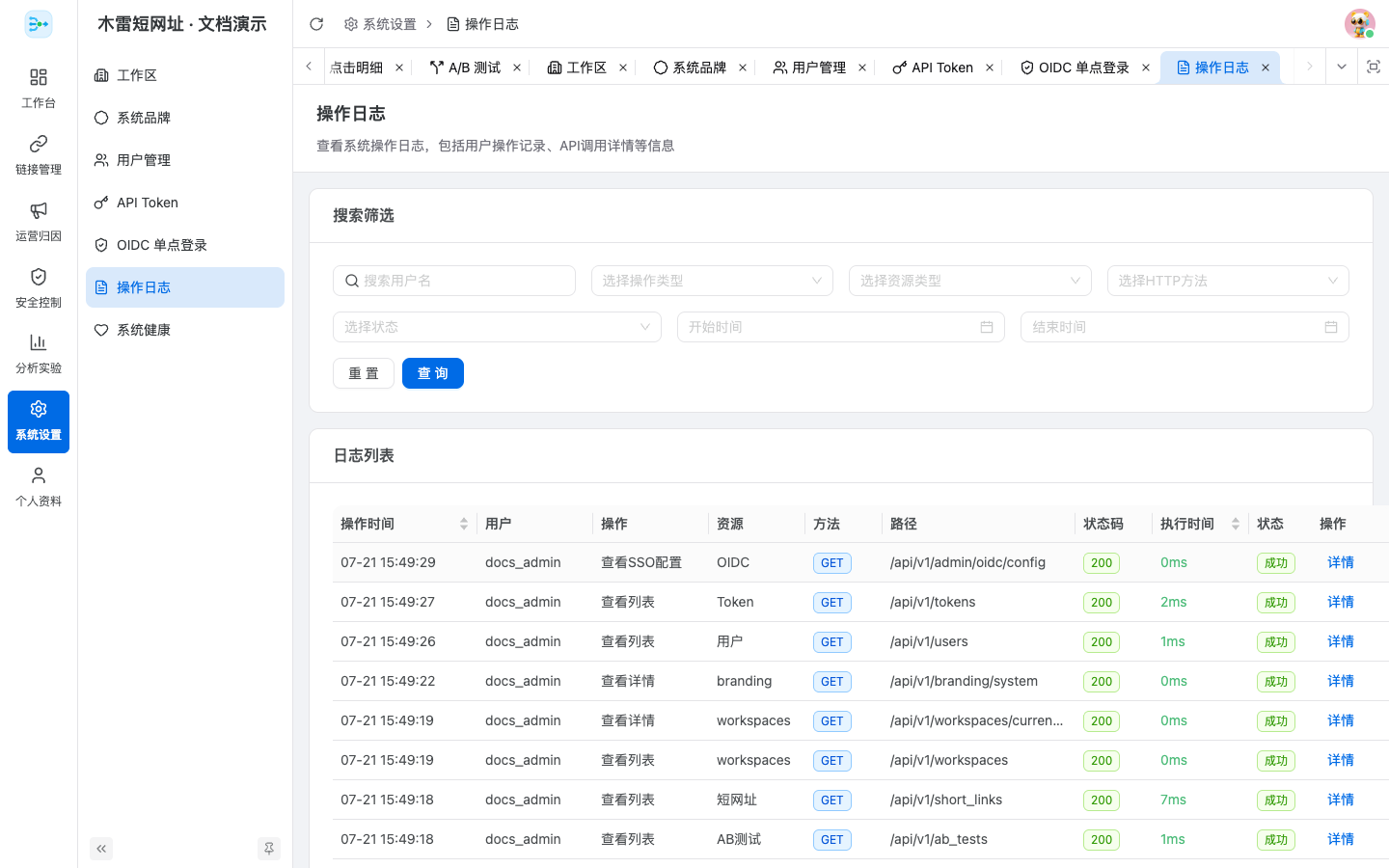Switch to 系统品牌 tab
The height and width of the screenshot is (868, 1389).
(x=690, y=68)
